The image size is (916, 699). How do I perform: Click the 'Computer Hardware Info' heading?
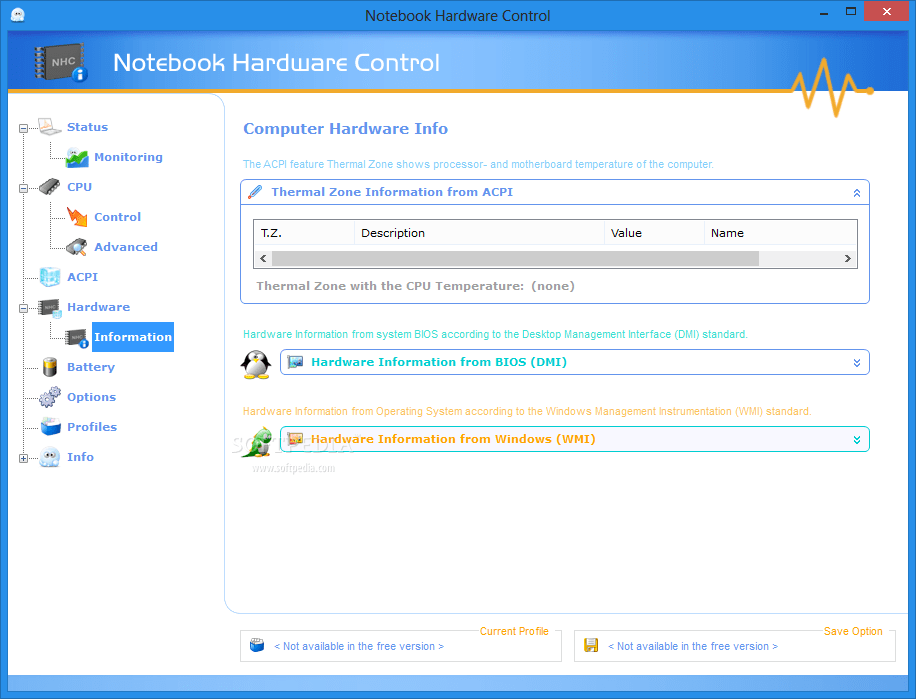pos(345,128)
